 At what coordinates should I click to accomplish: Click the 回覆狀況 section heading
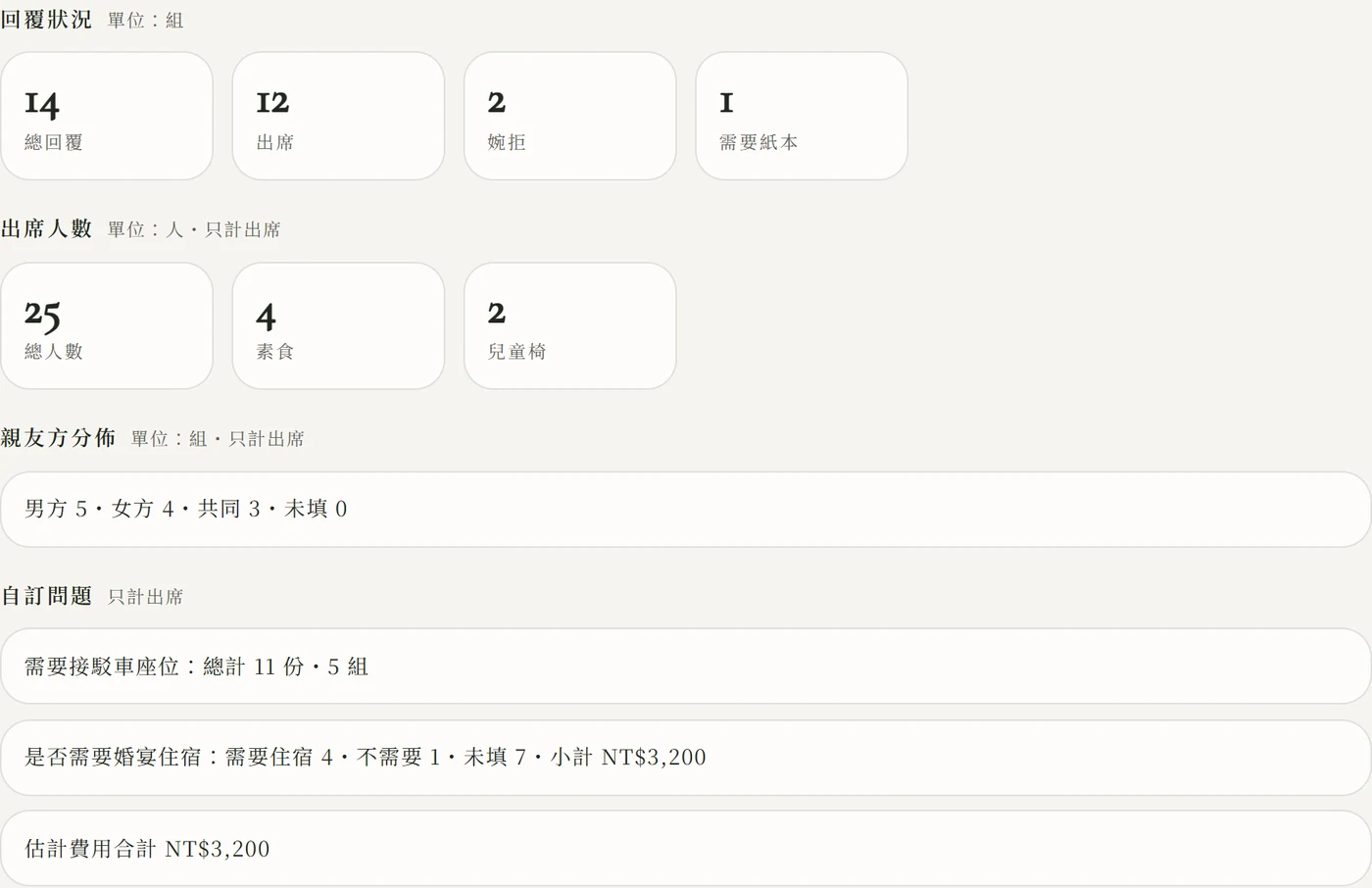click(46, 20)
